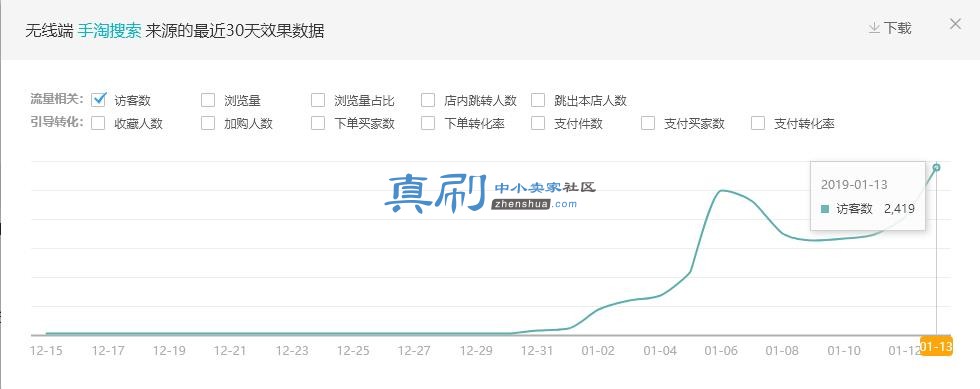
Task: Click the 12-15 axis label
Action: [46, 351]
